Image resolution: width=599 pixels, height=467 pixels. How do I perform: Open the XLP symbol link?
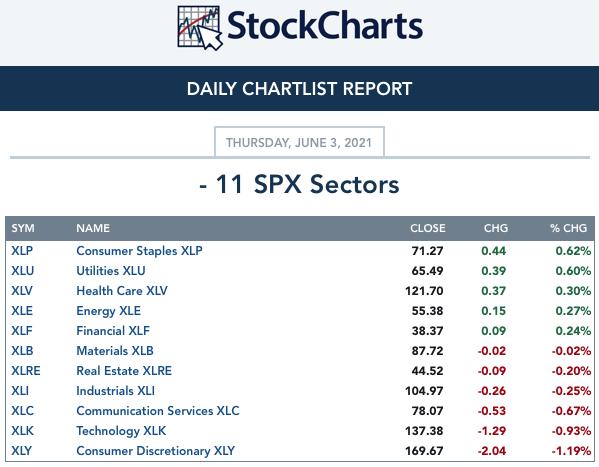coord(22,251)
